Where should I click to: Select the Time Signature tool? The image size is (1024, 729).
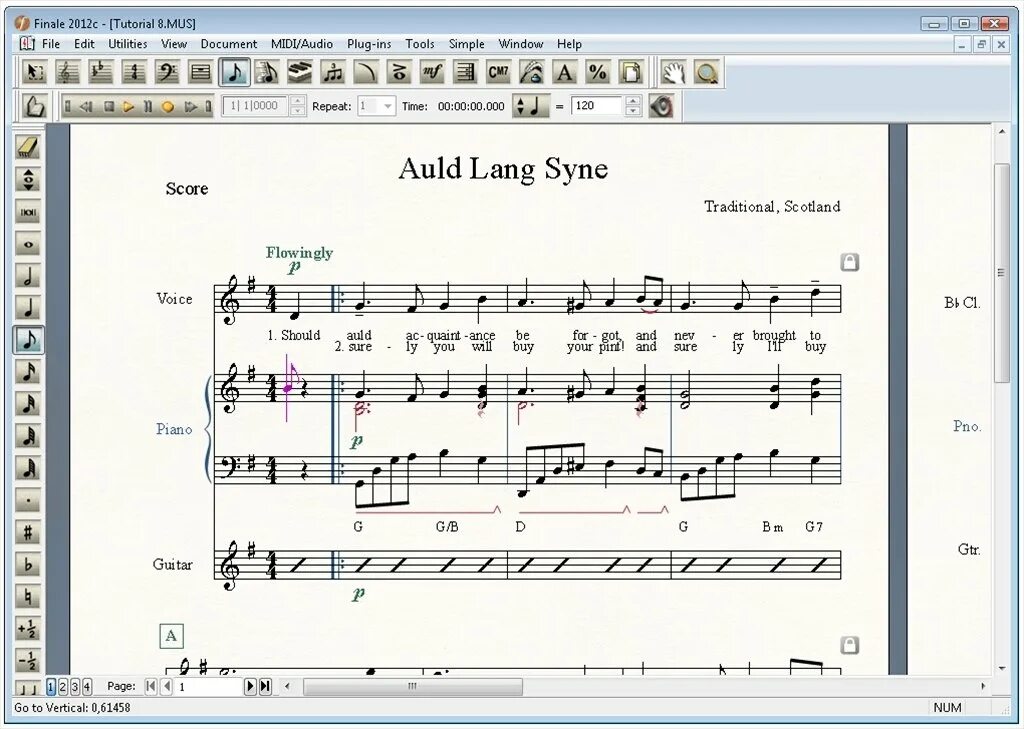click(x=134, y=72)
